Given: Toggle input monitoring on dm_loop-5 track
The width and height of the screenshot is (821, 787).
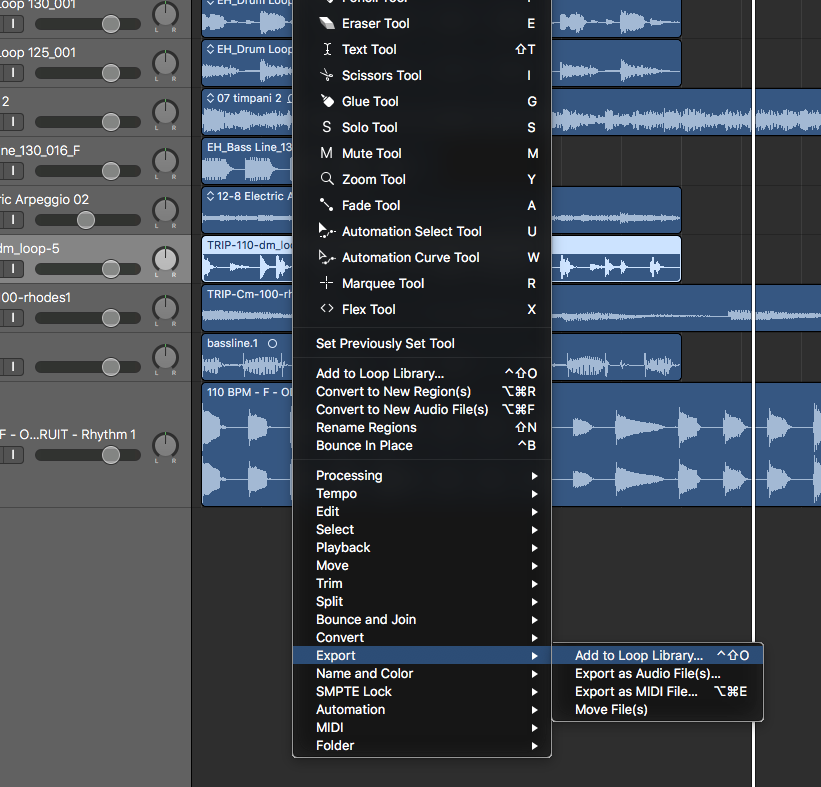Looking at the screenshot, I should pos(11,268).
